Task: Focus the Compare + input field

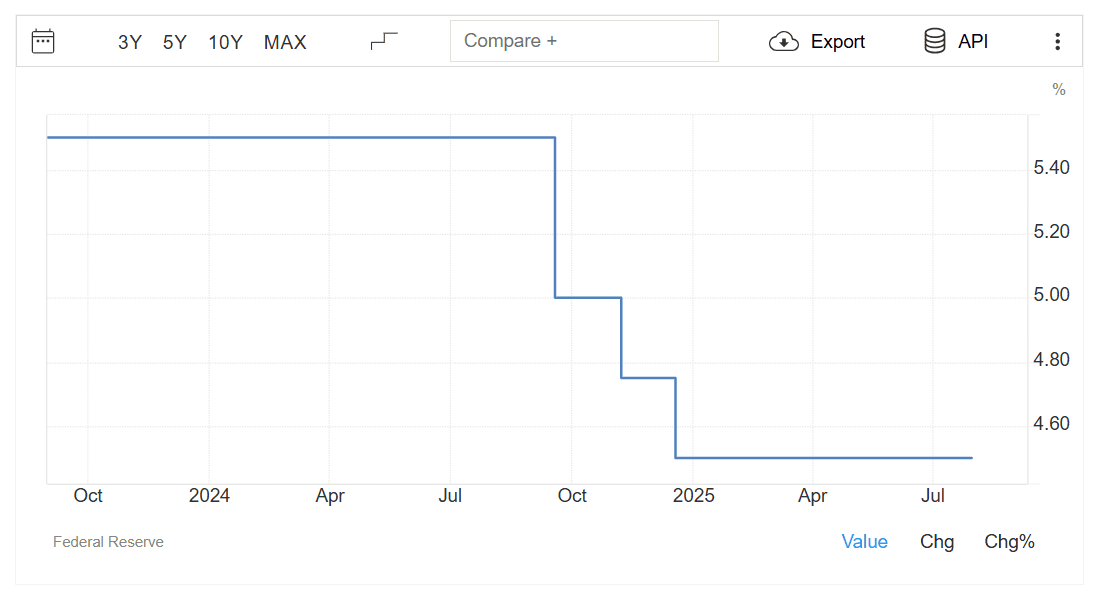Action: [x=584, y=41]
